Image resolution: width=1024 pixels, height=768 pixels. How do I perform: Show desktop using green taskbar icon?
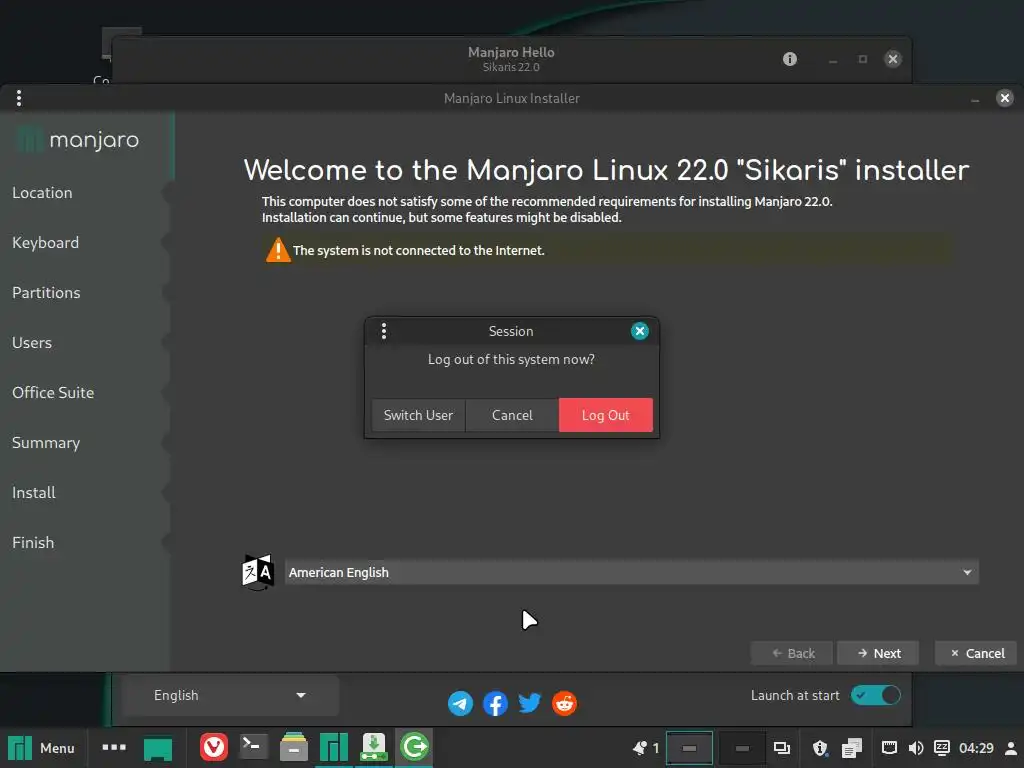click(x=158, y=748)
